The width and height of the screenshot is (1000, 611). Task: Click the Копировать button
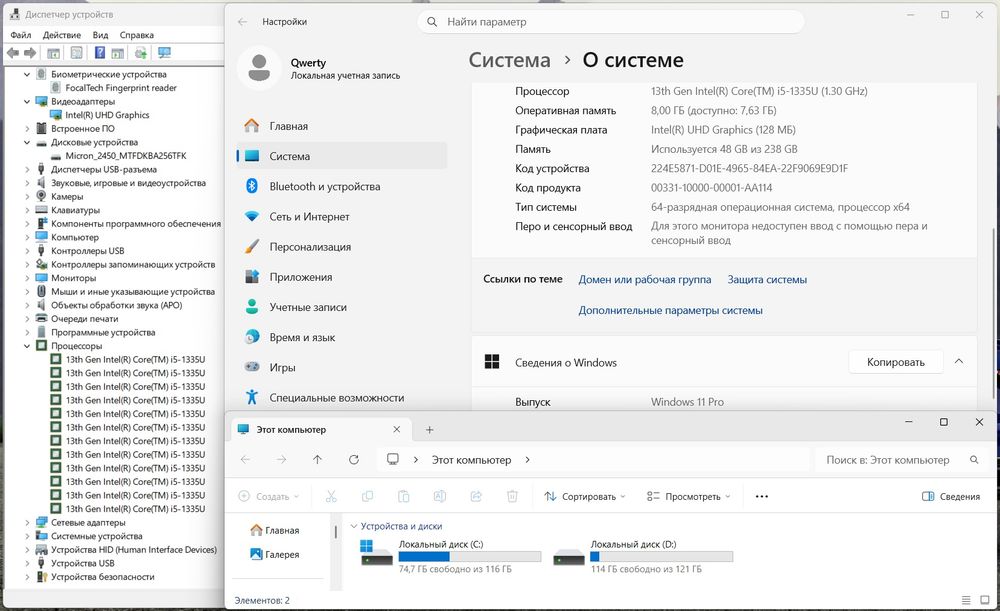(895, 362)
